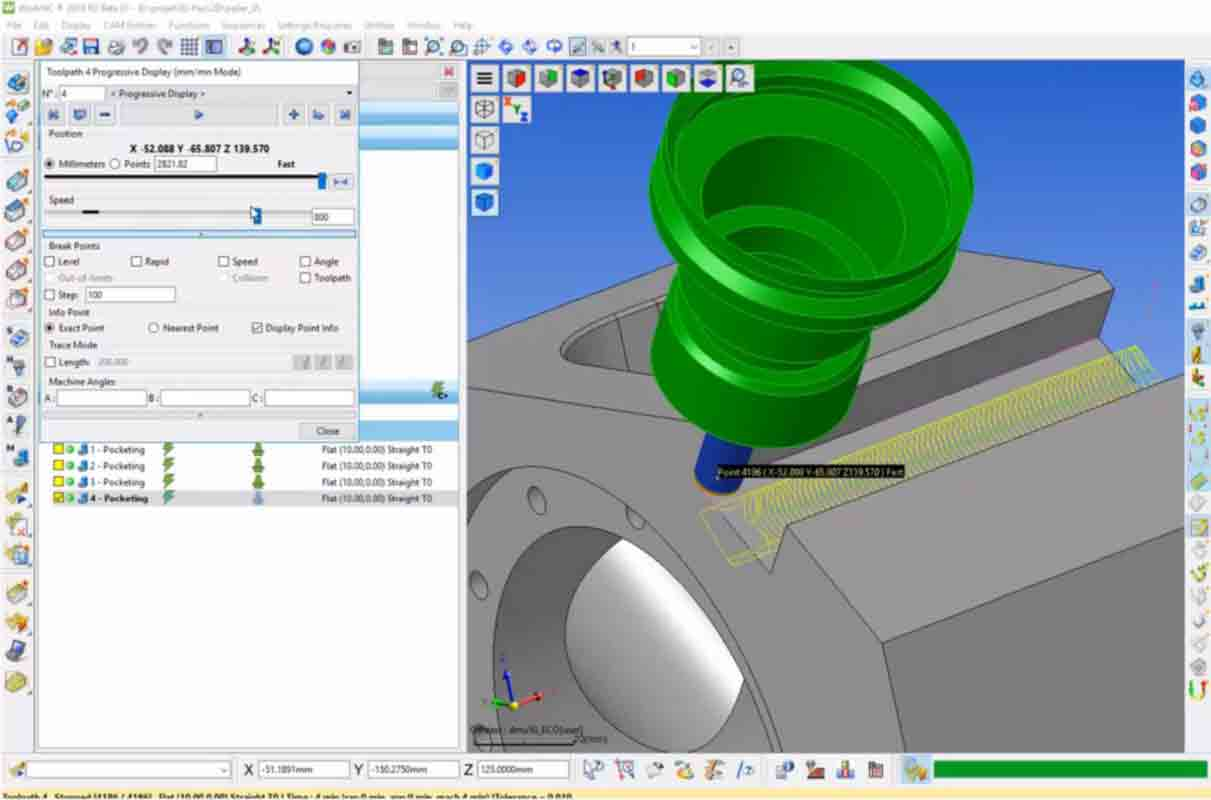
Task: Select the Nearest Point radio button
Action: 153,327
